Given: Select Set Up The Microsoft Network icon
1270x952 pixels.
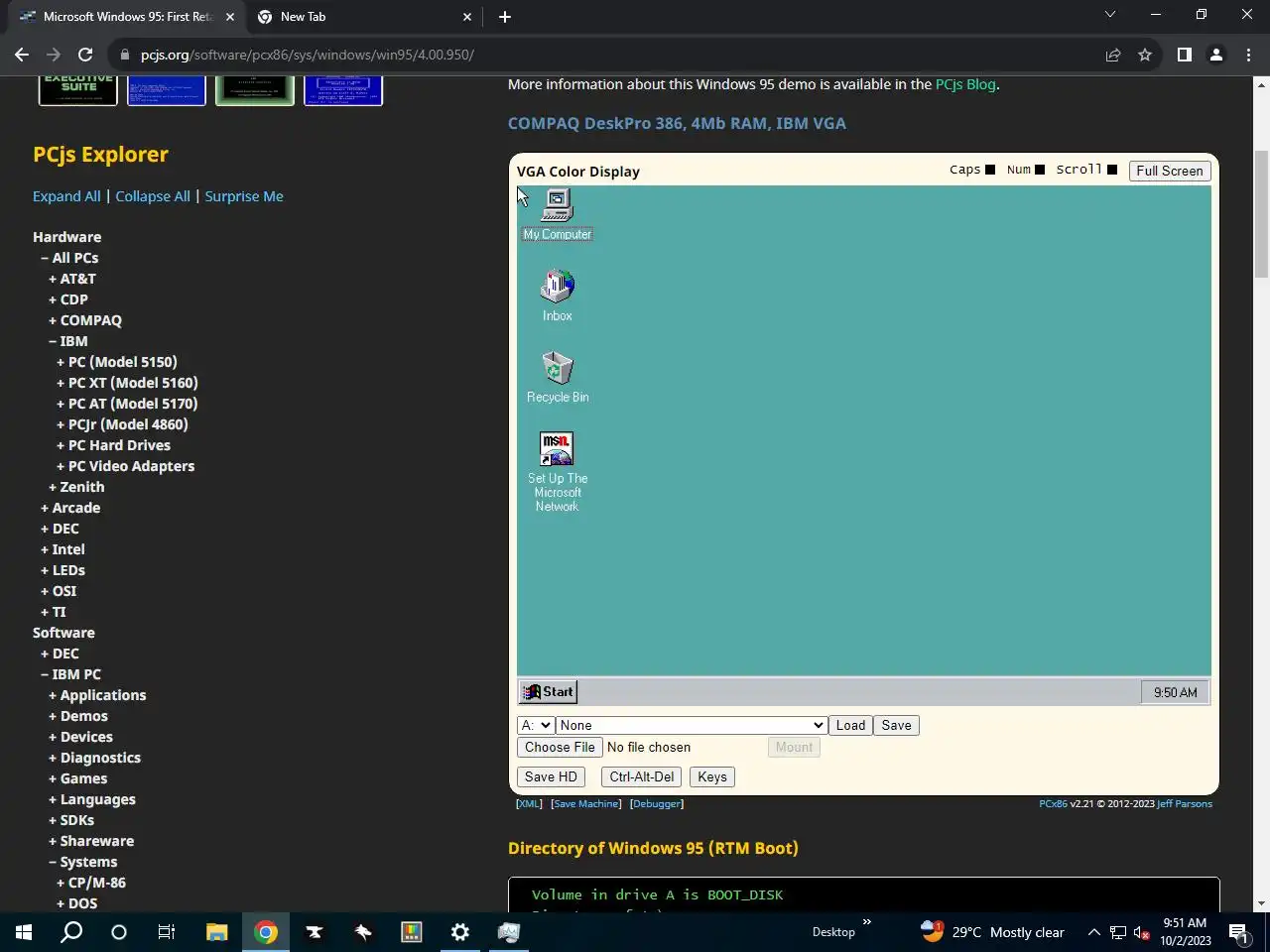Looking at the screenshot, I should (x=557, y=471).
